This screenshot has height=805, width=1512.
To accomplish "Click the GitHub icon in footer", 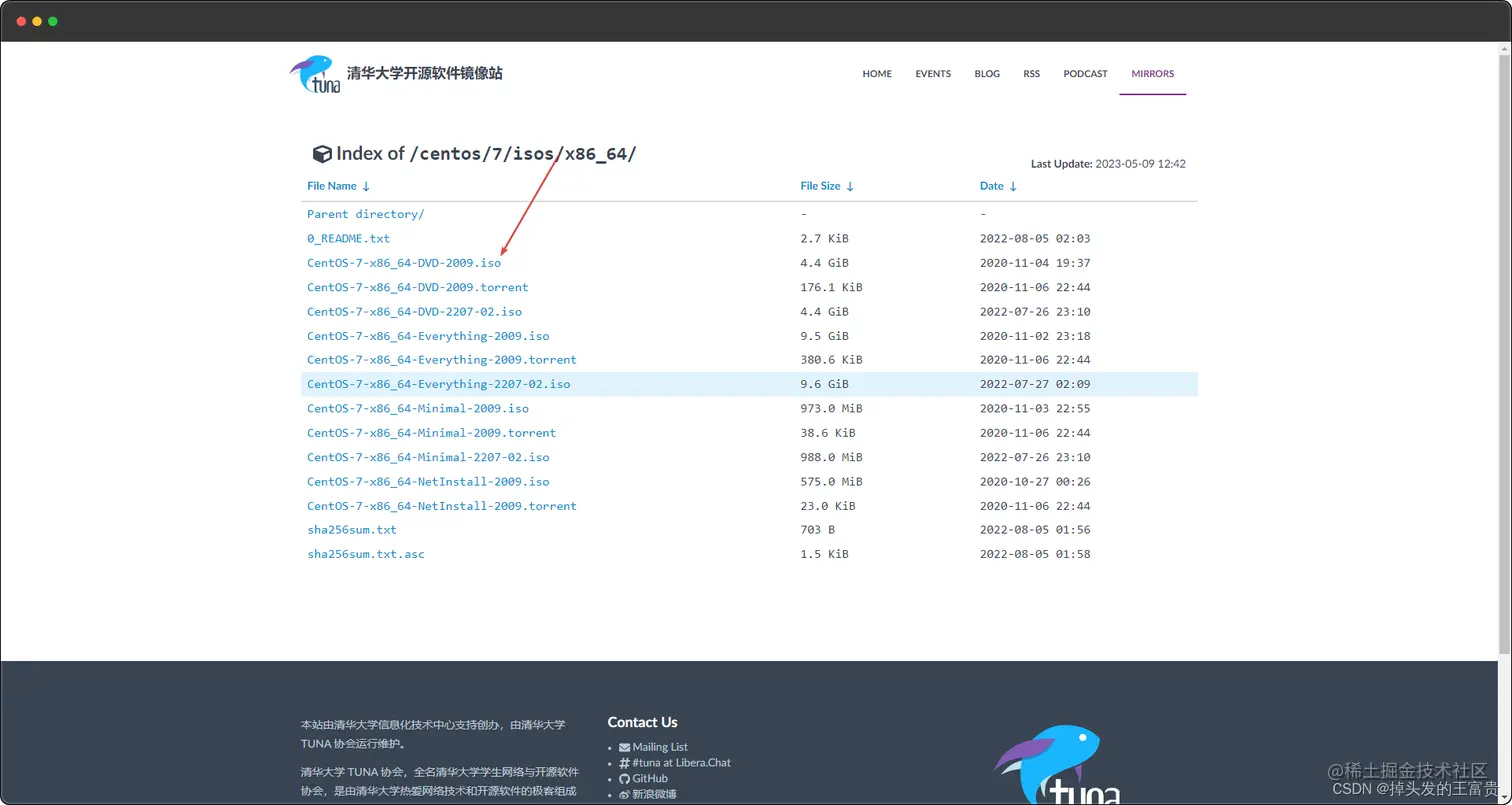I will tap(624, 778).
